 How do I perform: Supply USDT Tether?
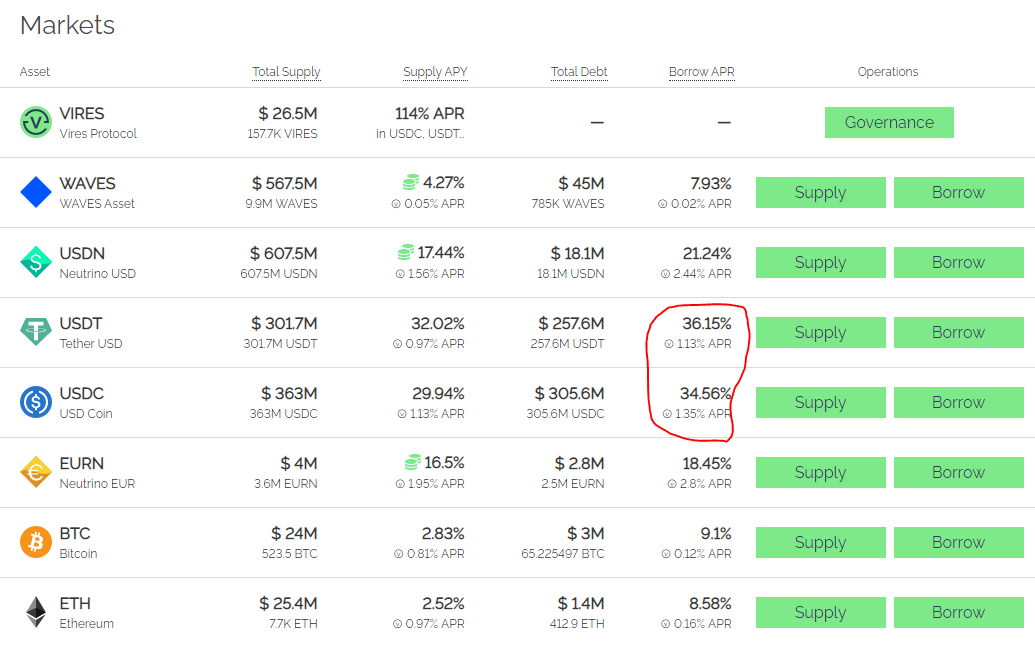(820, 332)
